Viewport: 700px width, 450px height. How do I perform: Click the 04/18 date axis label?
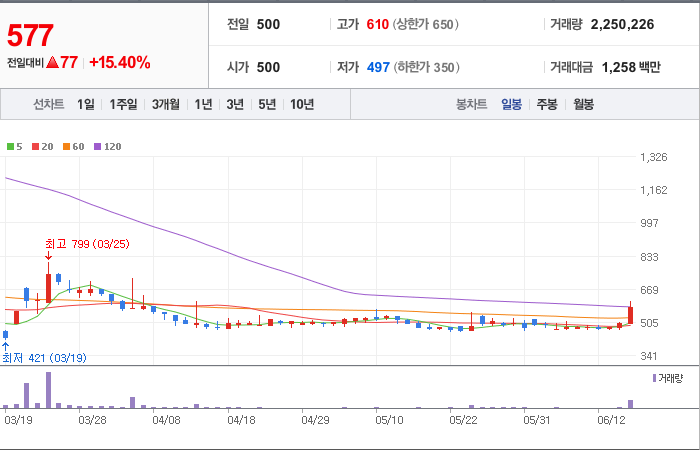(x=241, y=421)
